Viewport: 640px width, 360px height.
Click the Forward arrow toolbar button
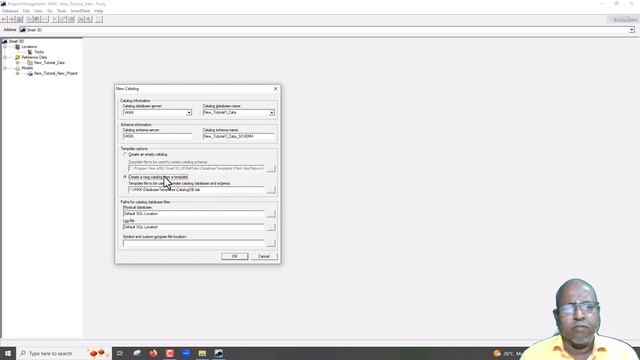click(11, 19)
